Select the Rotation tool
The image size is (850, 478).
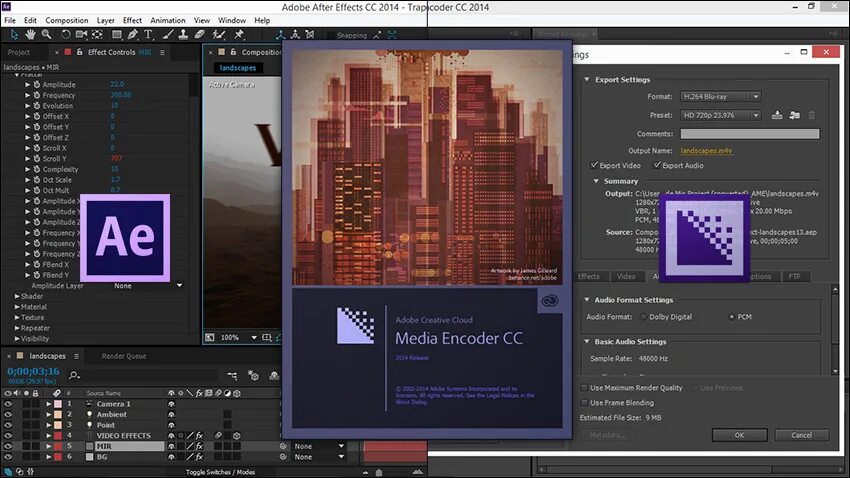[x=65, y=35]
